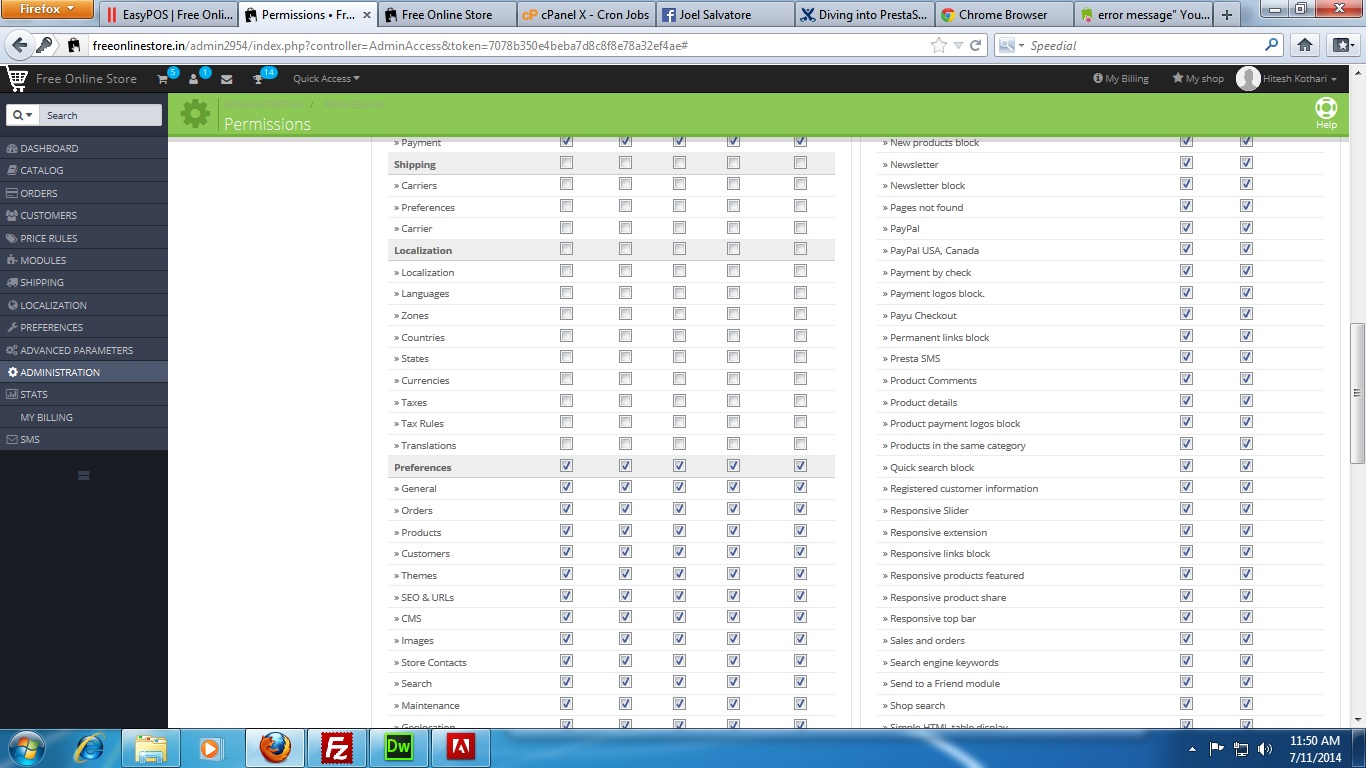Click the Firefox icon in the taskbar
This screenshot has width=1366, height=768.
click(x=275, y=748)
